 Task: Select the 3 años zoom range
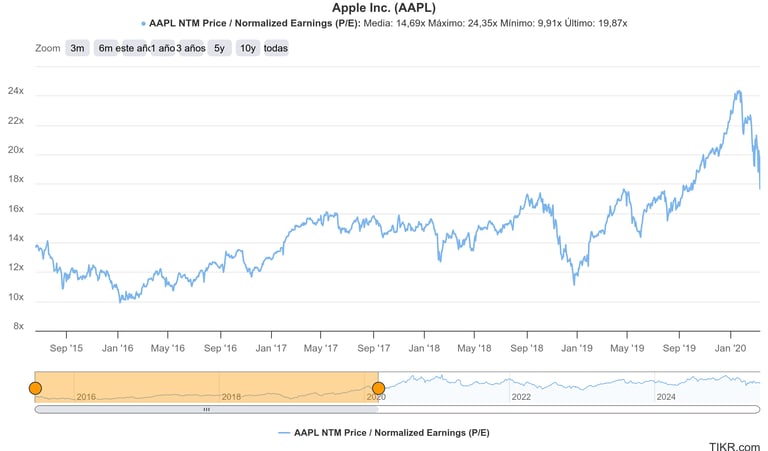click(191, 48)
